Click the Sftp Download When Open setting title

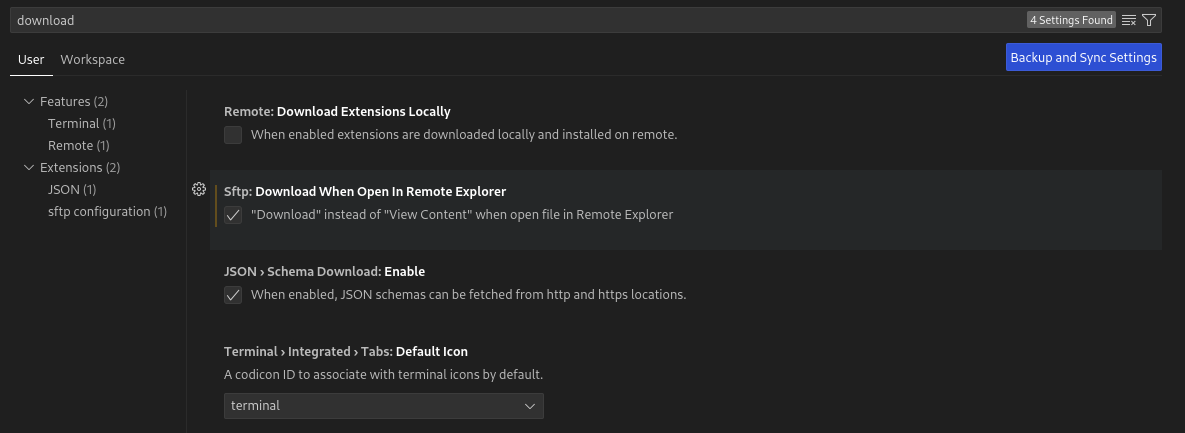point(365,191)
